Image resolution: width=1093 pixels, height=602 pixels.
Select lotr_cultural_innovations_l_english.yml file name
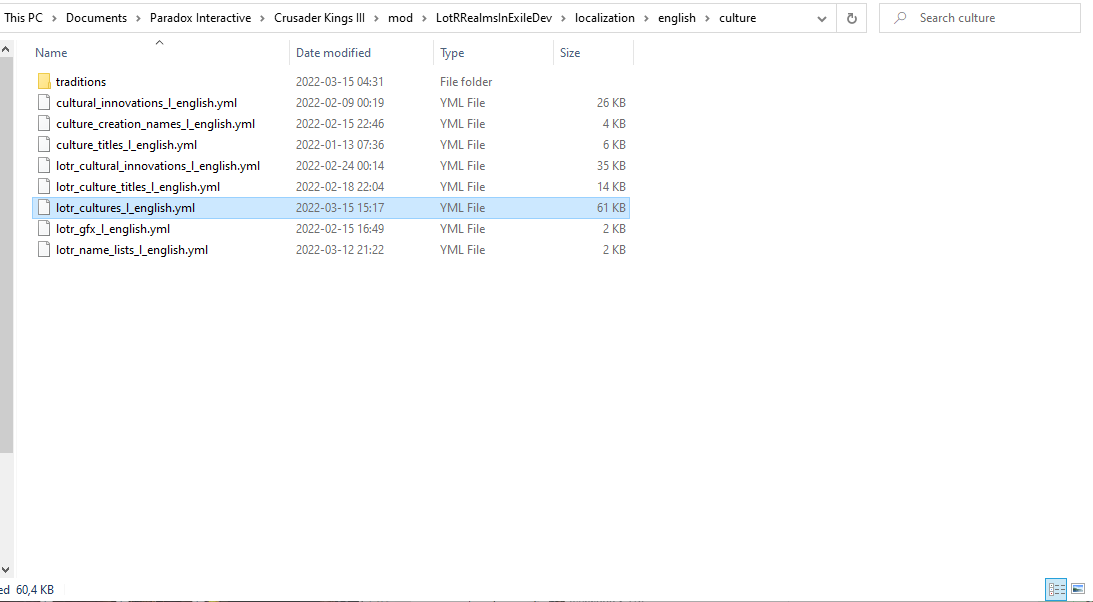pyautogui.click(x=158, y=165)
